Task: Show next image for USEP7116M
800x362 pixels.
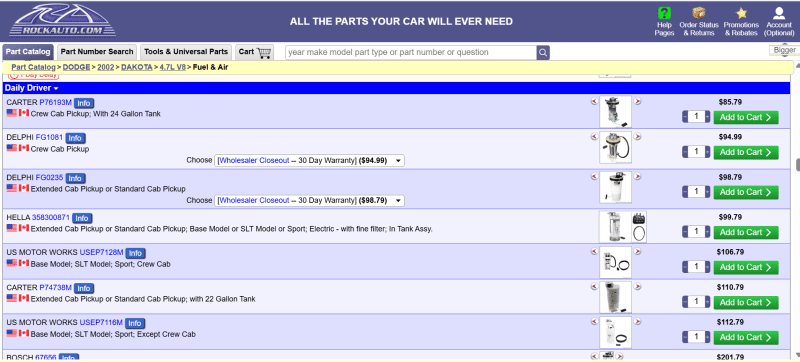Action: tap(637, 322)
